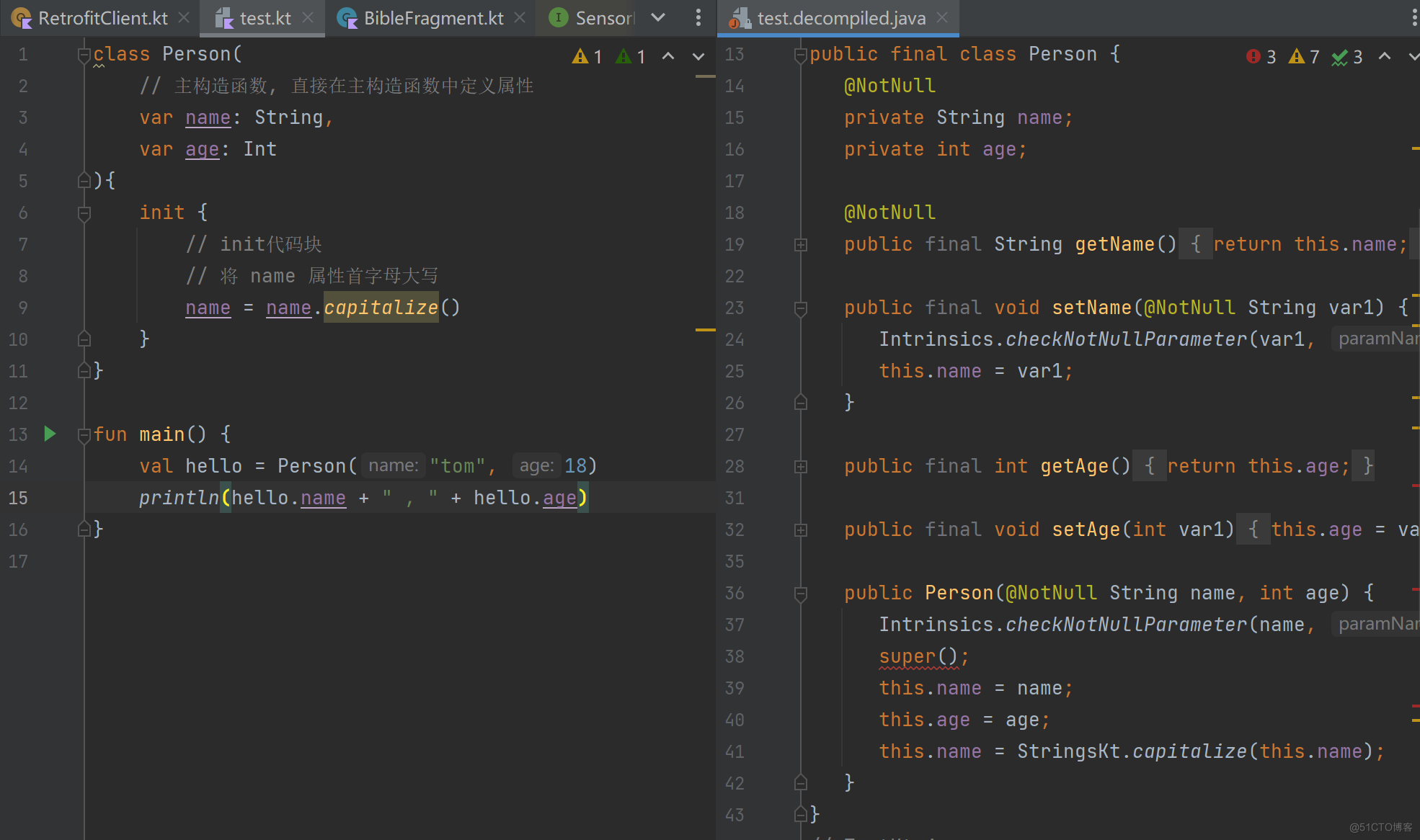Run main function via green gutter arrow
The image size is (1420, 840).
coord(50,434)
